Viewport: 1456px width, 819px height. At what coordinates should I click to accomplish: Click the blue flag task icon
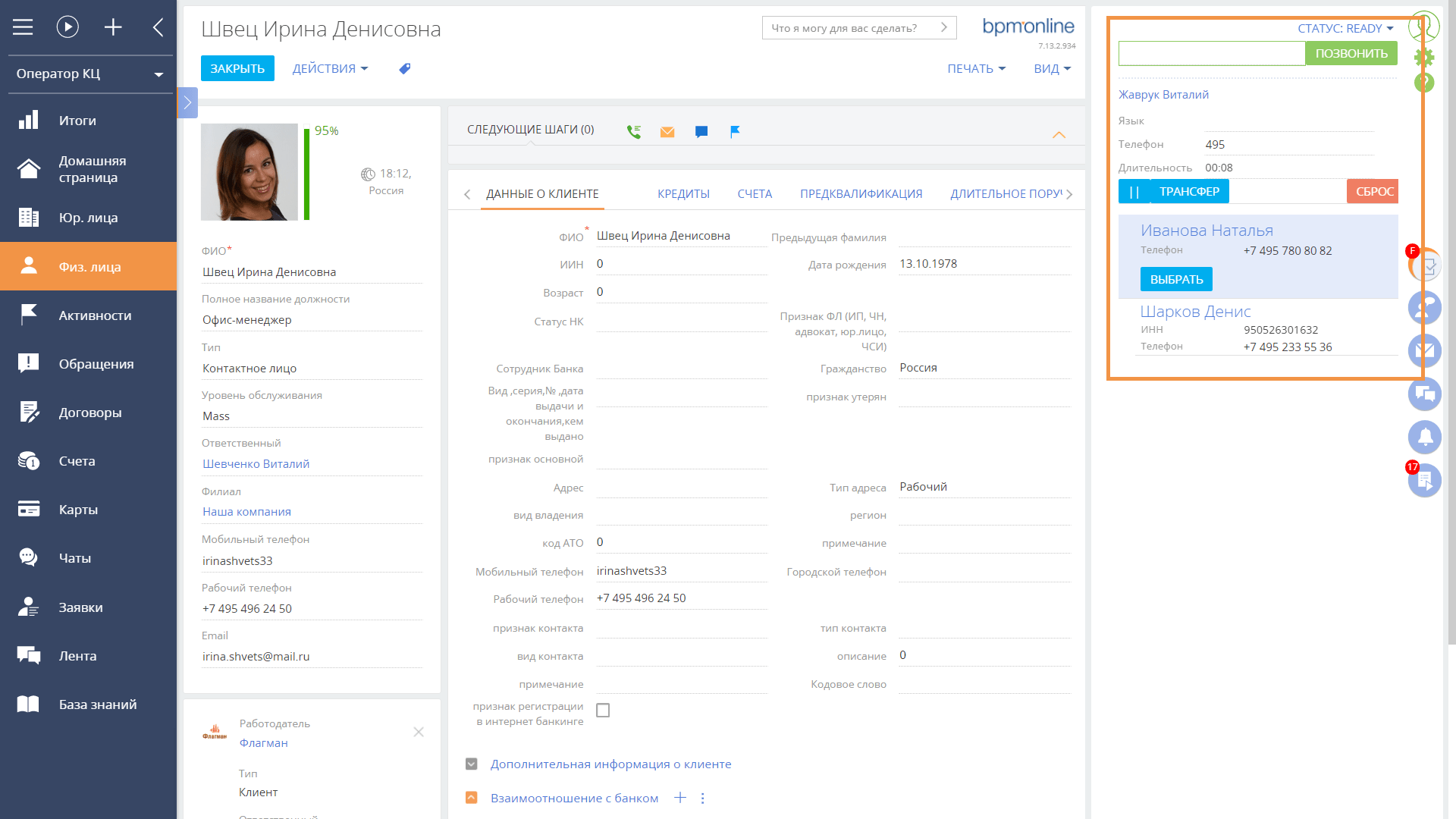pos(733,131)
